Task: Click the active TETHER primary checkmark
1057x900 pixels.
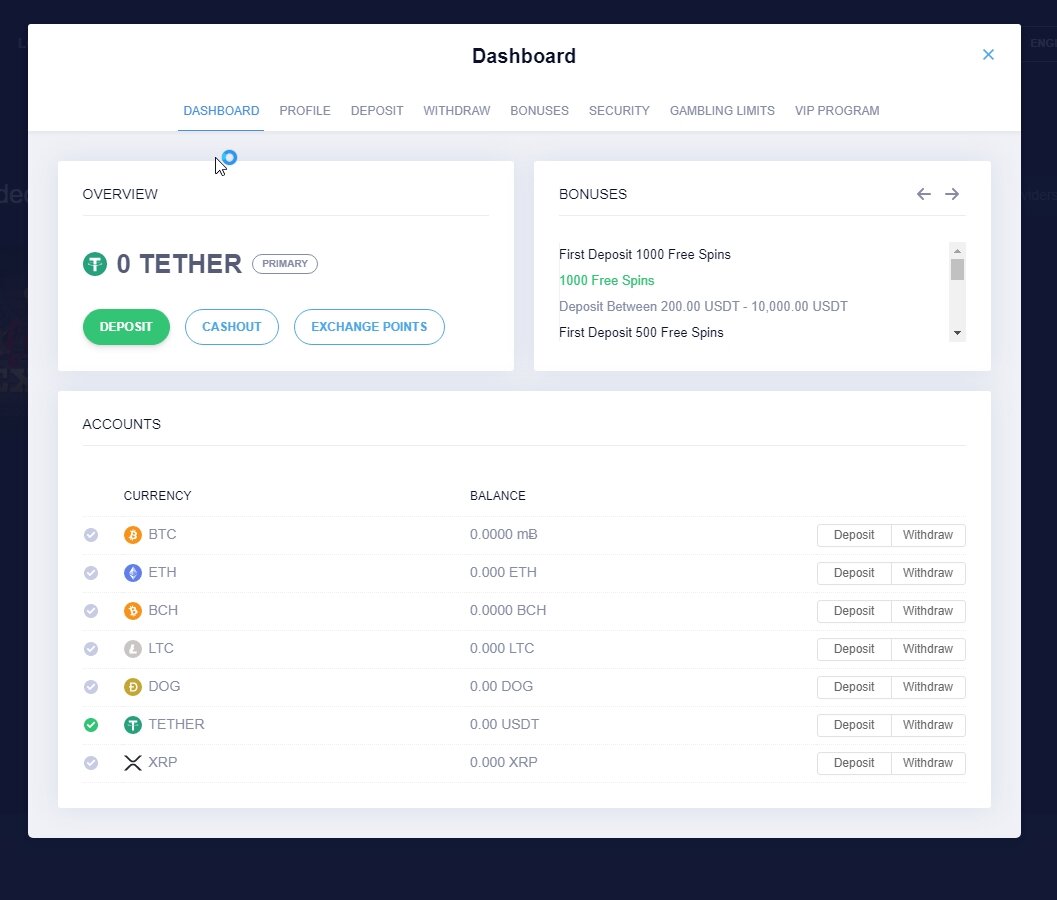Action: 91,725
